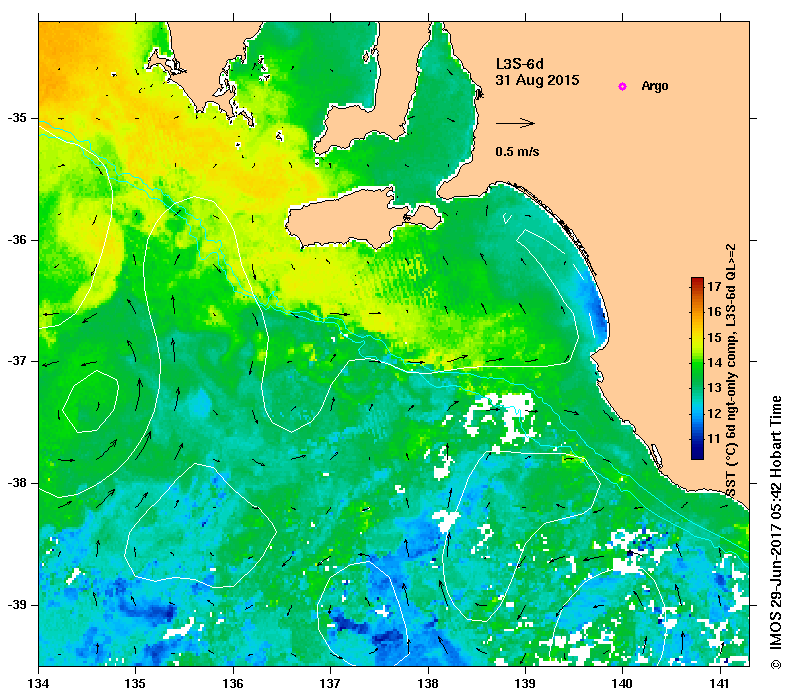Click the '-36' latitude axis label
This screenshot has height=700, width=791.
pyautogui.click(x=17, y=240)
